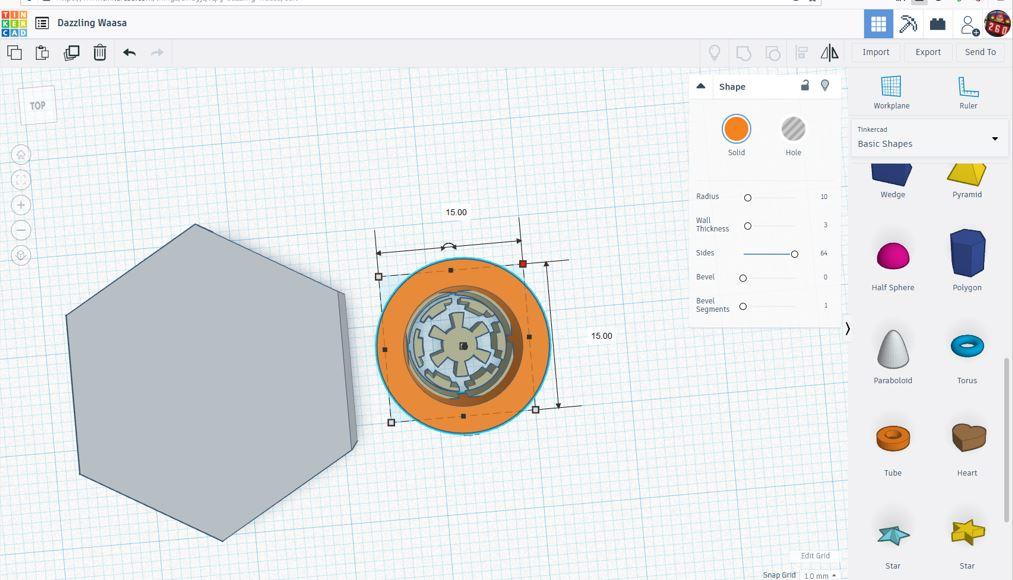Undo the last action

[129, 52]
